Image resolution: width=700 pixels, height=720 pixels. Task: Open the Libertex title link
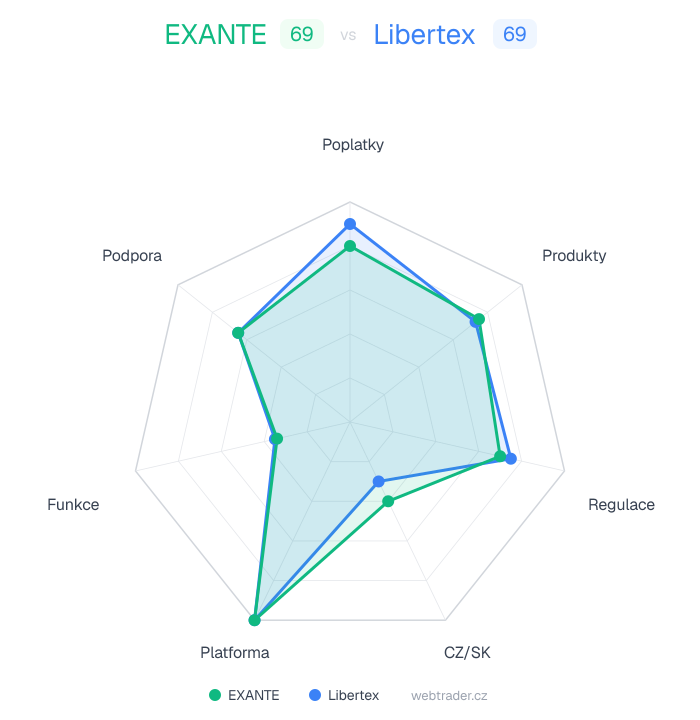(x=424, y=35)
